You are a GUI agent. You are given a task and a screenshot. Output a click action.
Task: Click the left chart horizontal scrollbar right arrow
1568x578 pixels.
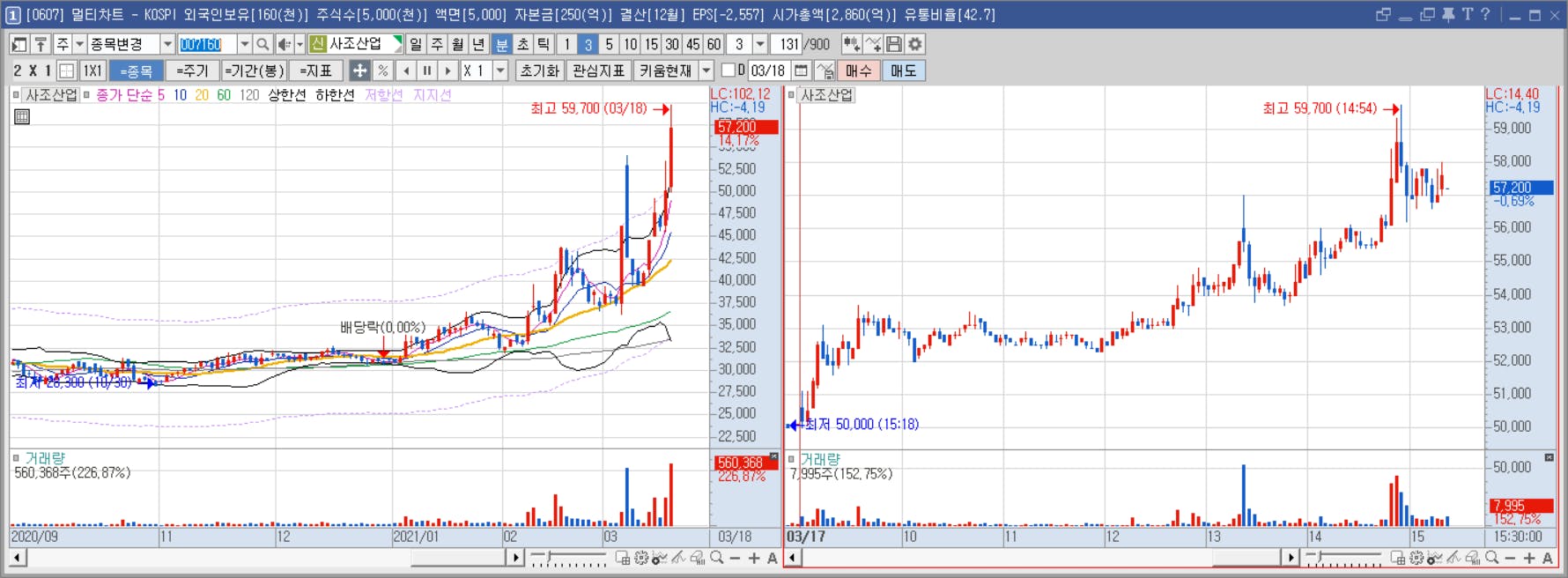[x=515, y=558]
